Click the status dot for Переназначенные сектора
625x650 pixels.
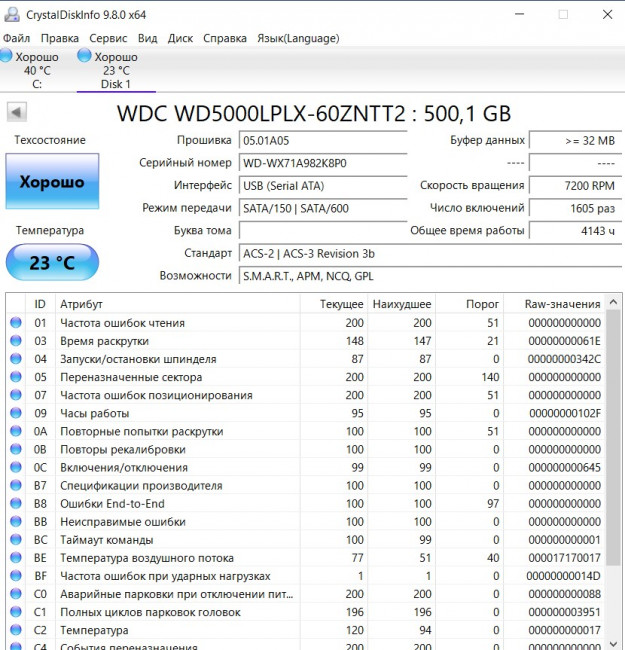pyautogui.click(x=16, y=377)
